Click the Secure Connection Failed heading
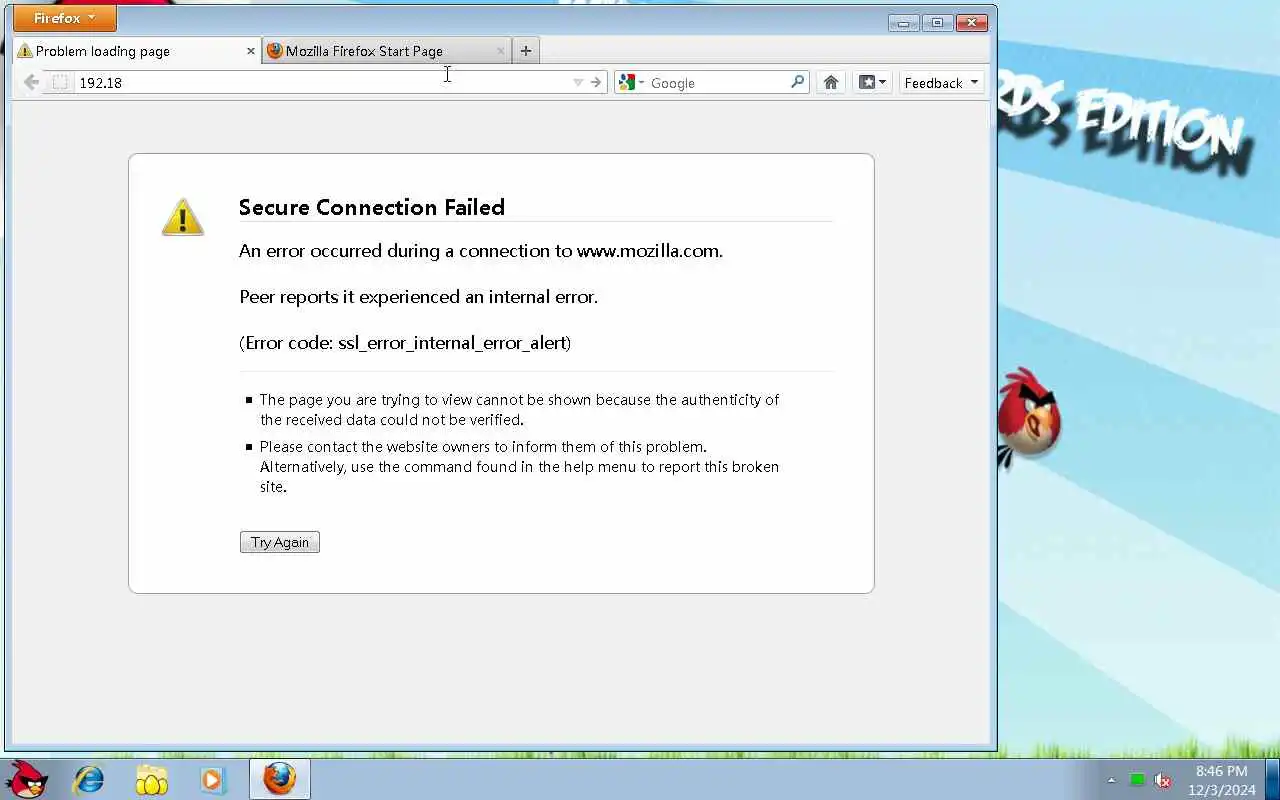 pyautogui.click(x=372, y=207)
